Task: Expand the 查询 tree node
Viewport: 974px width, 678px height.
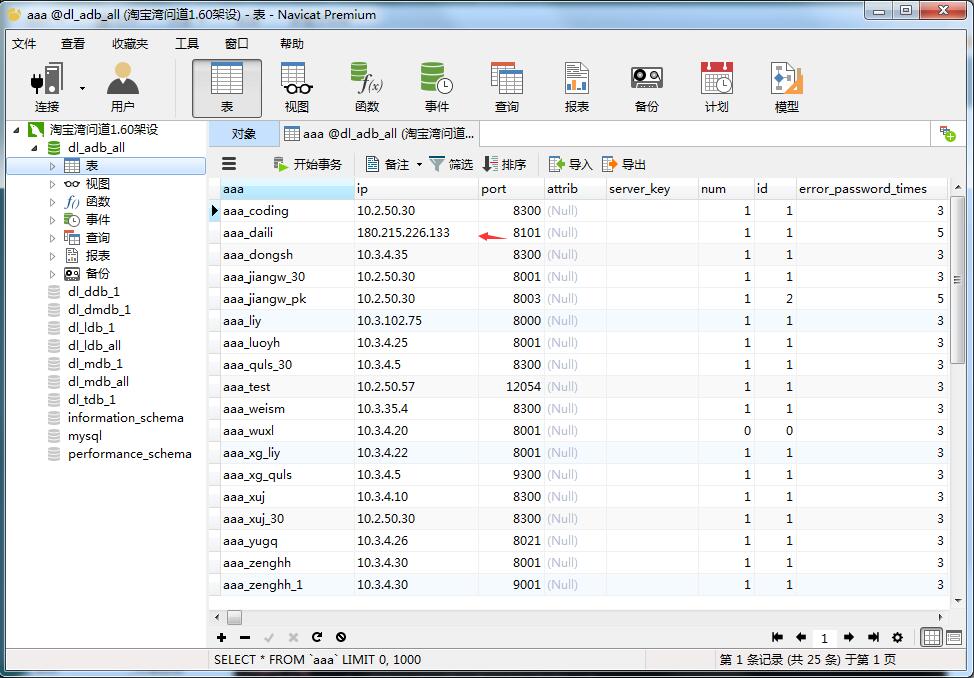Action: [x=52, y=238]
